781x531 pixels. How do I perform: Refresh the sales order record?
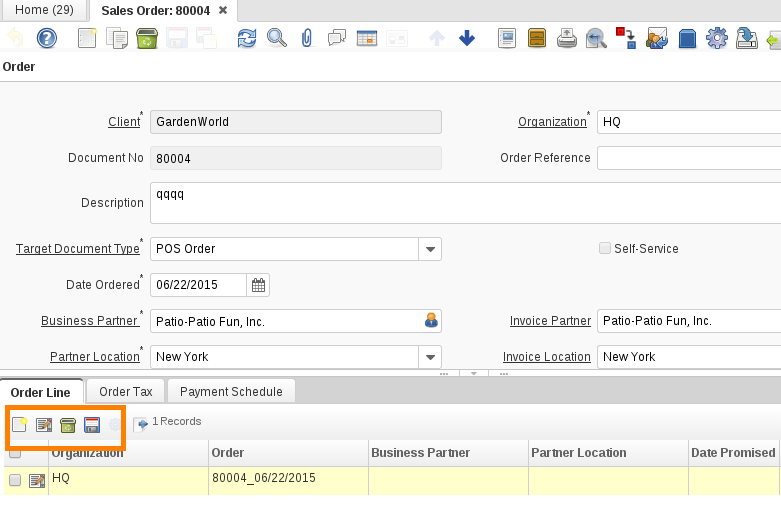point(246,38)
